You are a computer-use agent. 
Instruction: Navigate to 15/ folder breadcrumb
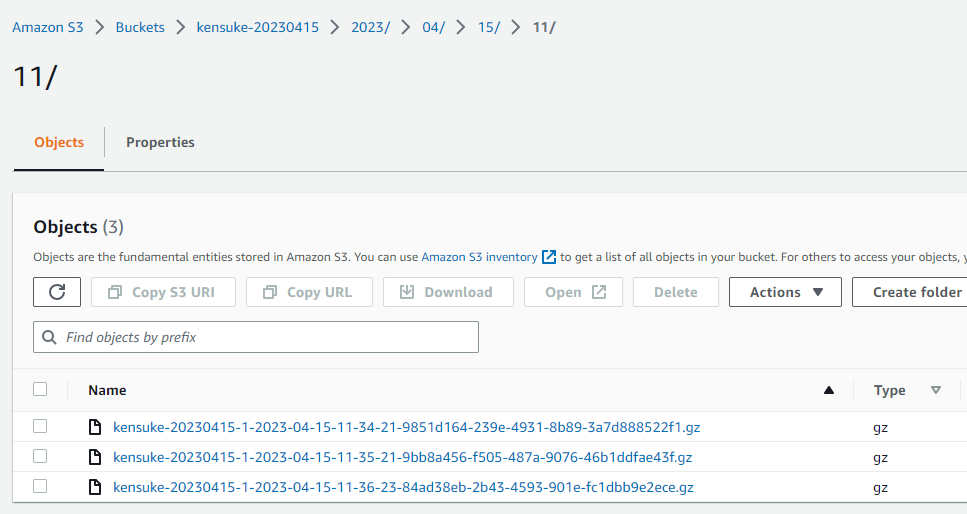489,27
